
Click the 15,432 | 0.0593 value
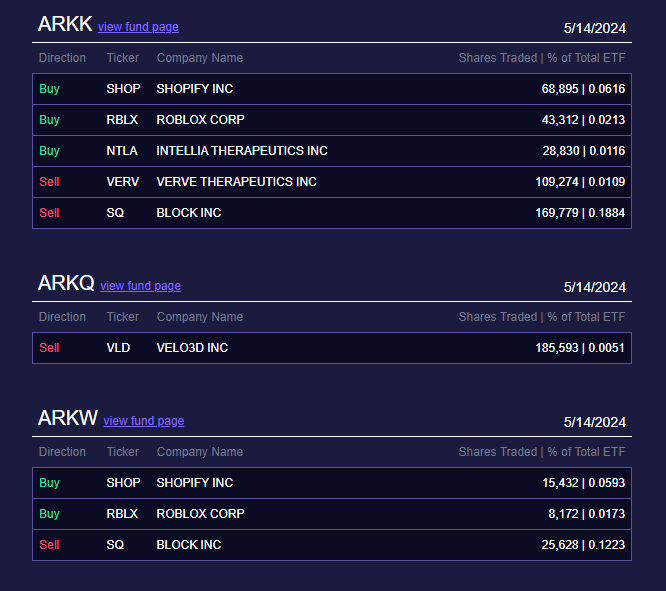coord(584,483)
